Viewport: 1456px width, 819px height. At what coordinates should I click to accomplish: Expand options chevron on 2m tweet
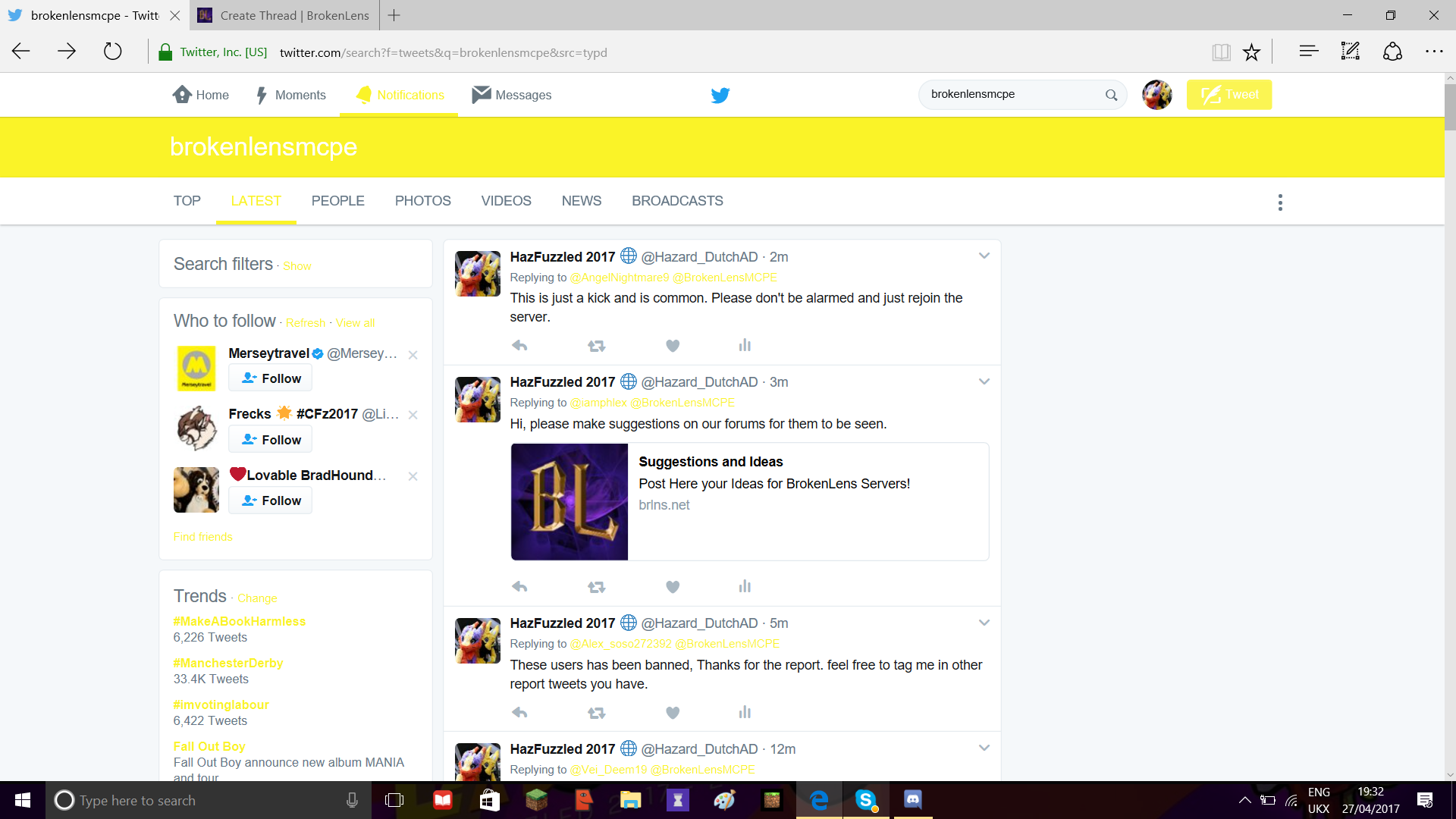click(x=984, y=256)
